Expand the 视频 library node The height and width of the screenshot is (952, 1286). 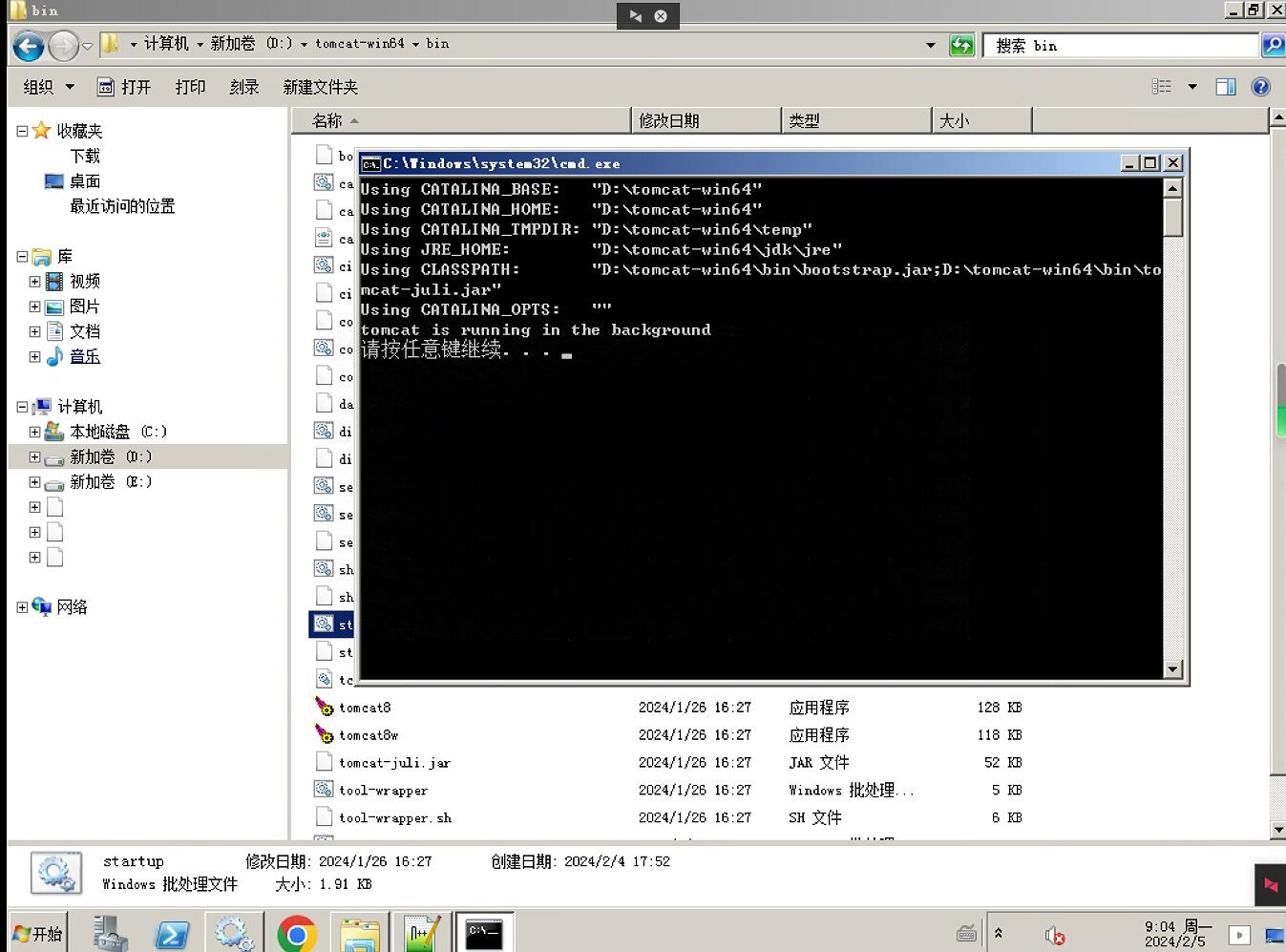click(34, 282)
